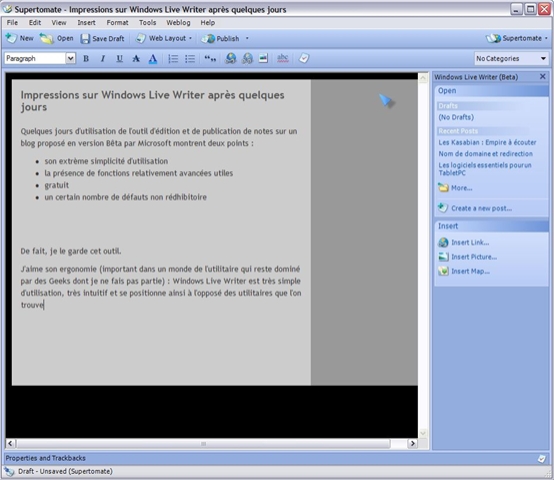Open the Insert menu
554x480 pixels.
[x=87, y=23]
